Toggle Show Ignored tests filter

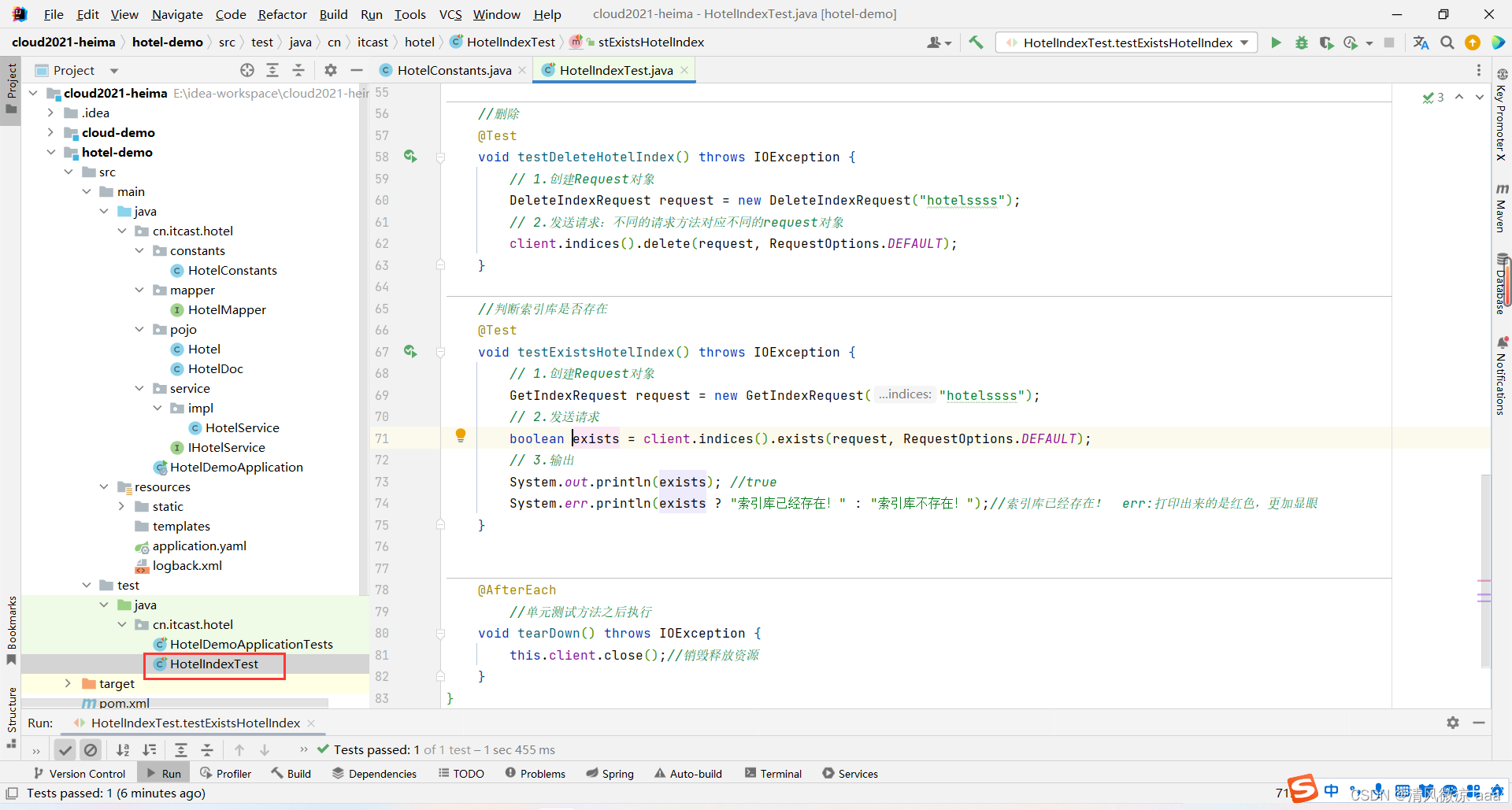click(91, 749)
